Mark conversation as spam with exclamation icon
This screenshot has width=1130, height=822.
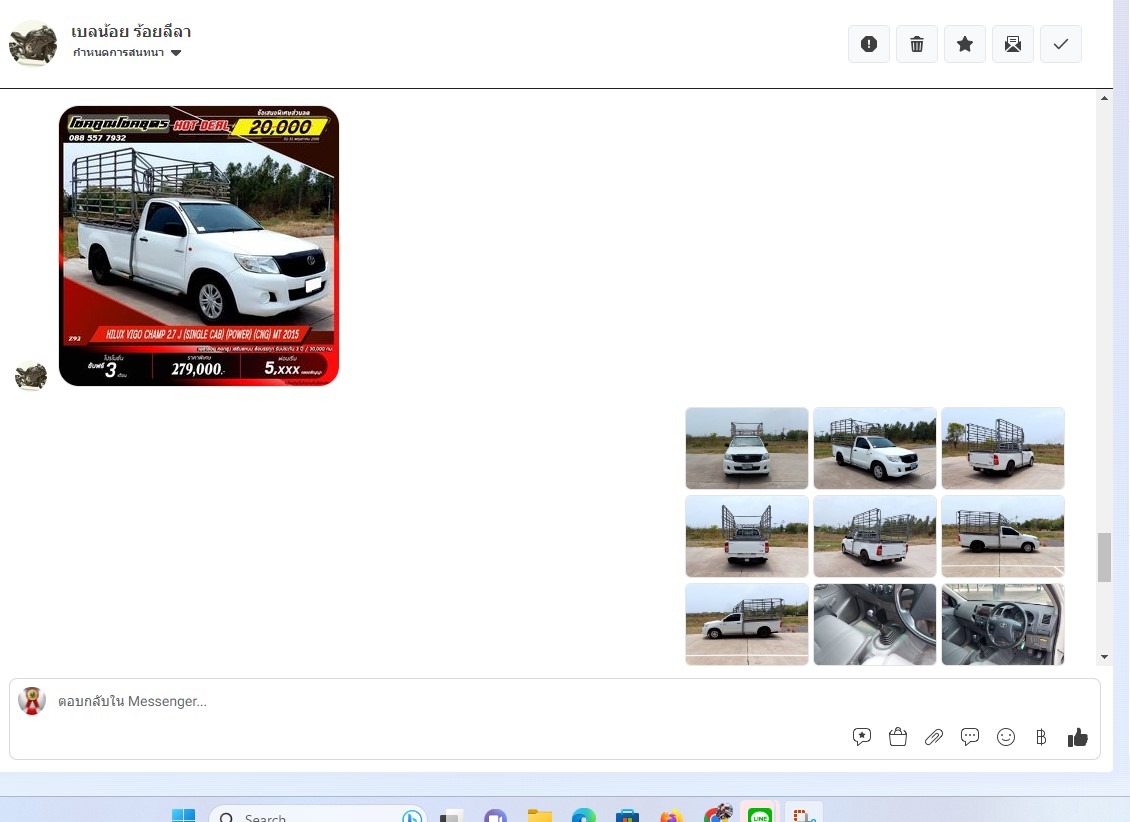click(869, 44)
